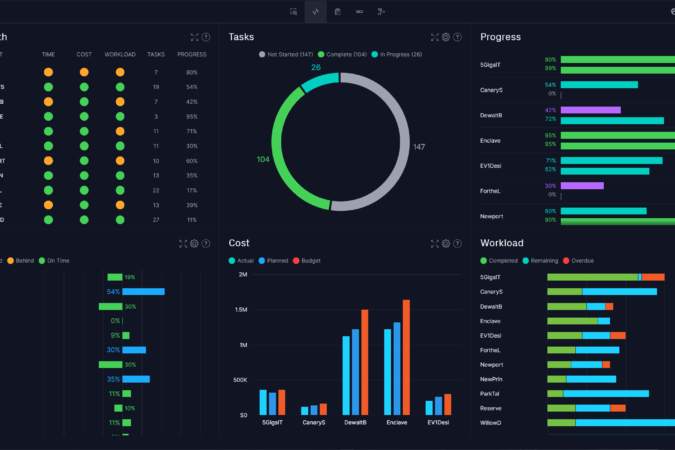Click the orange WORKLOAD dot in the 42% row
The height and width of the screenshot is (450, 675).
(120, 102)
